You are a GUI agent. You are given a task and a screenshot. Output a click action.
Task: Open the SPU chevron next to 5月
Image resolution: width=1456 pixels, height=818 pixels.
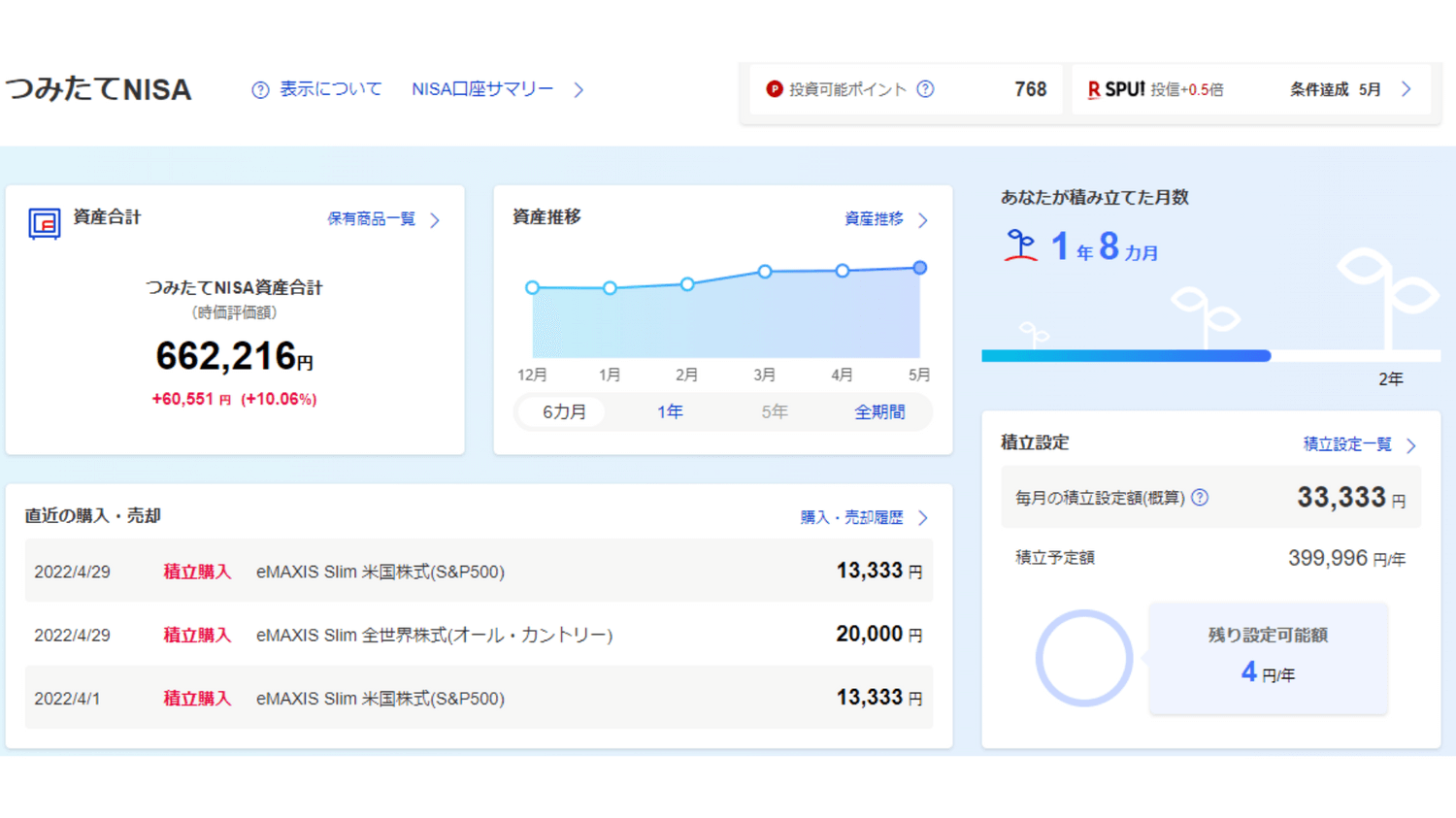coord(1406,89)
